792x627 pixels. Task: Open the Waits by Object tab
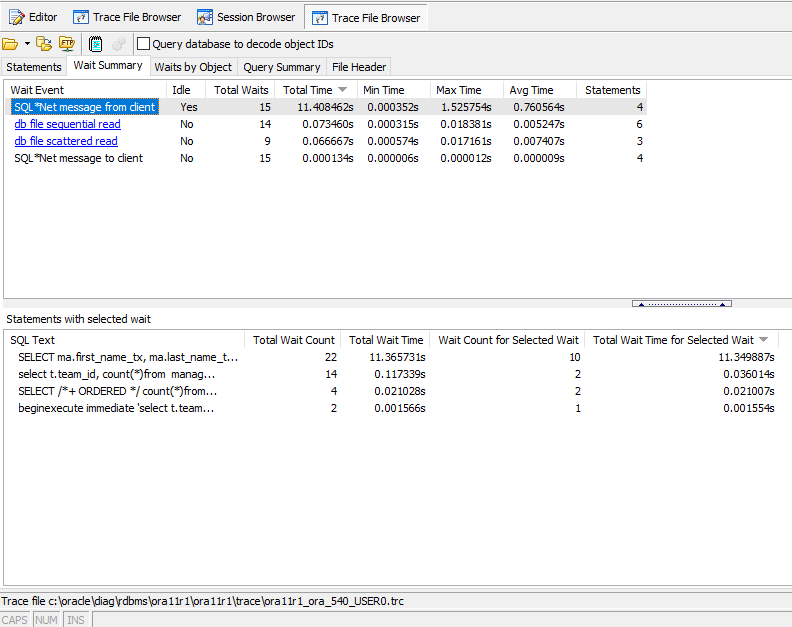[x=193, y=67]
